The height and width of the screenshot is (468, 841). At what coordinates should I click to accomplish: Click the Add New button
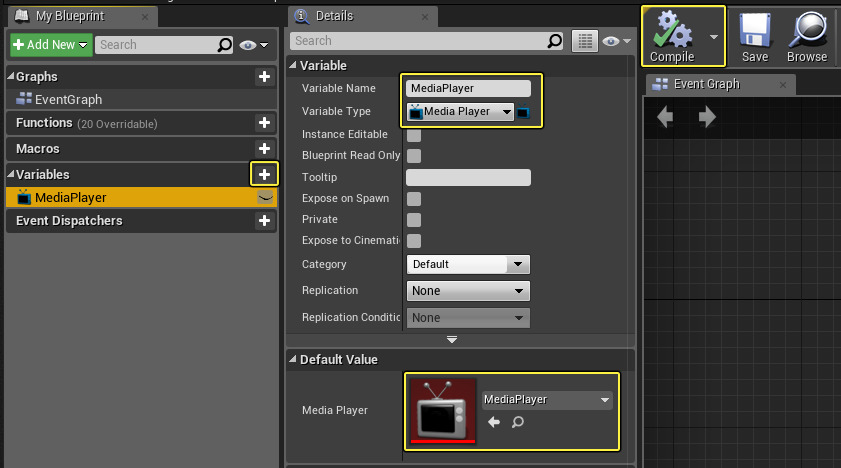tap(50, 45)
